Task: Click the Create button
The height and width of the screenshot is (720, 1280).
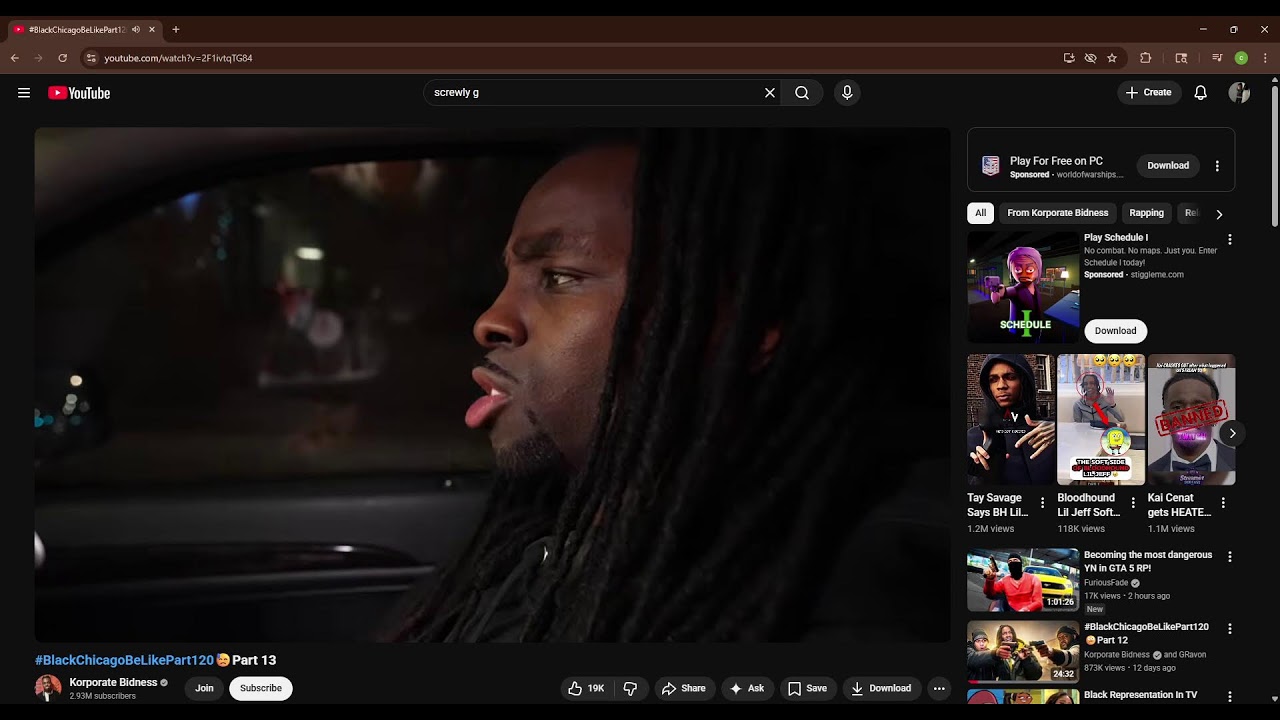Action: (x=1148, y=93)
